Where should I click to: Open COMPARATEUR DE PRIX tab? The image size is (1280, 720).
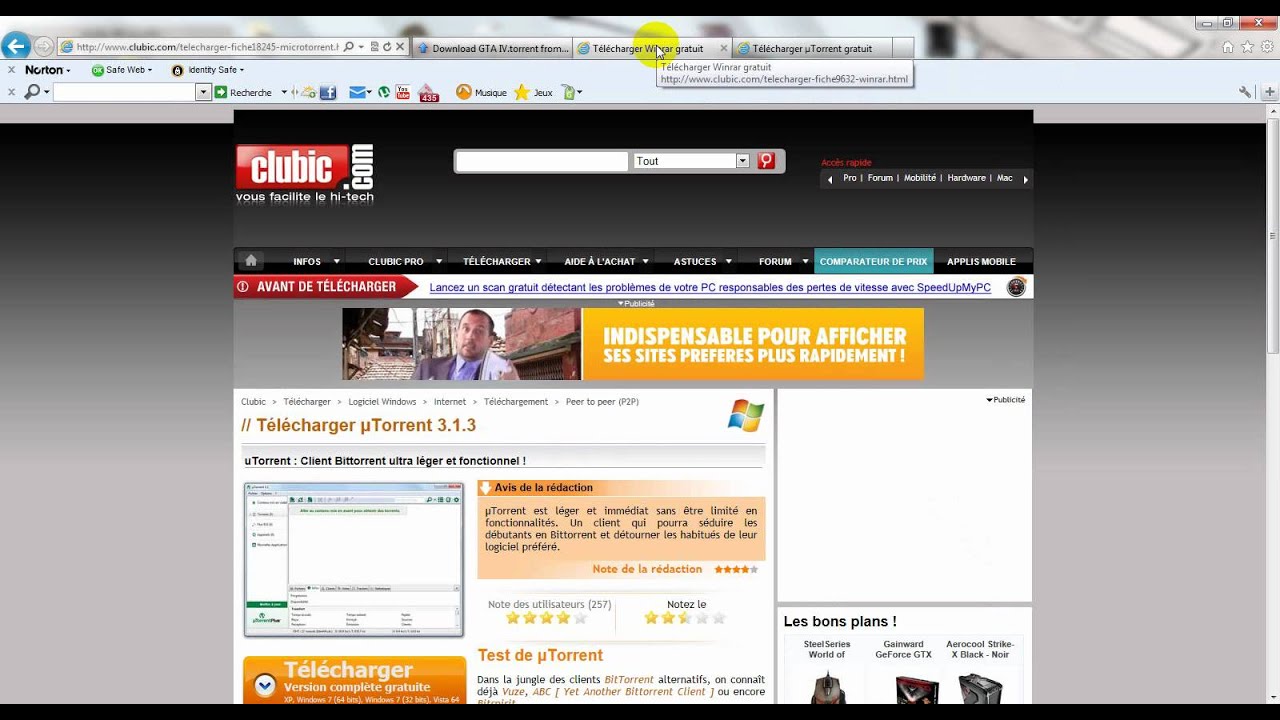pos(874,261)
